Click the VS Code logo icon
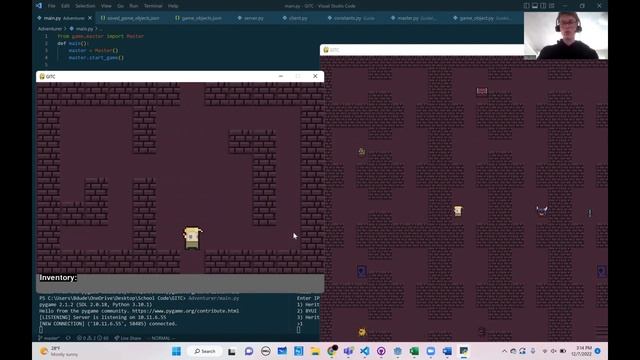This screenshot has height=360, width=640. tap(39, 6)
